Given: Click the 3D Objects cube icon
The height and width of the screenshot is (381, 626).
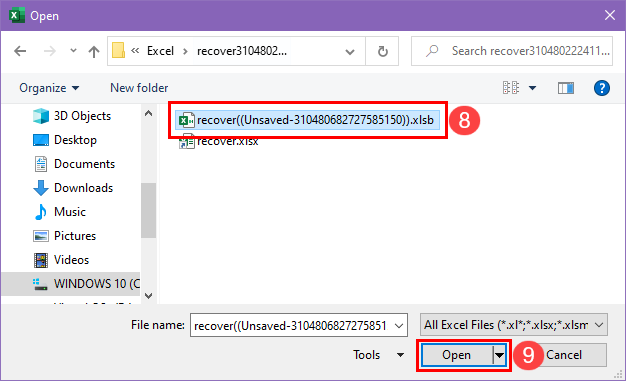Looking at the screenshot, I should (x=41, y=116).
